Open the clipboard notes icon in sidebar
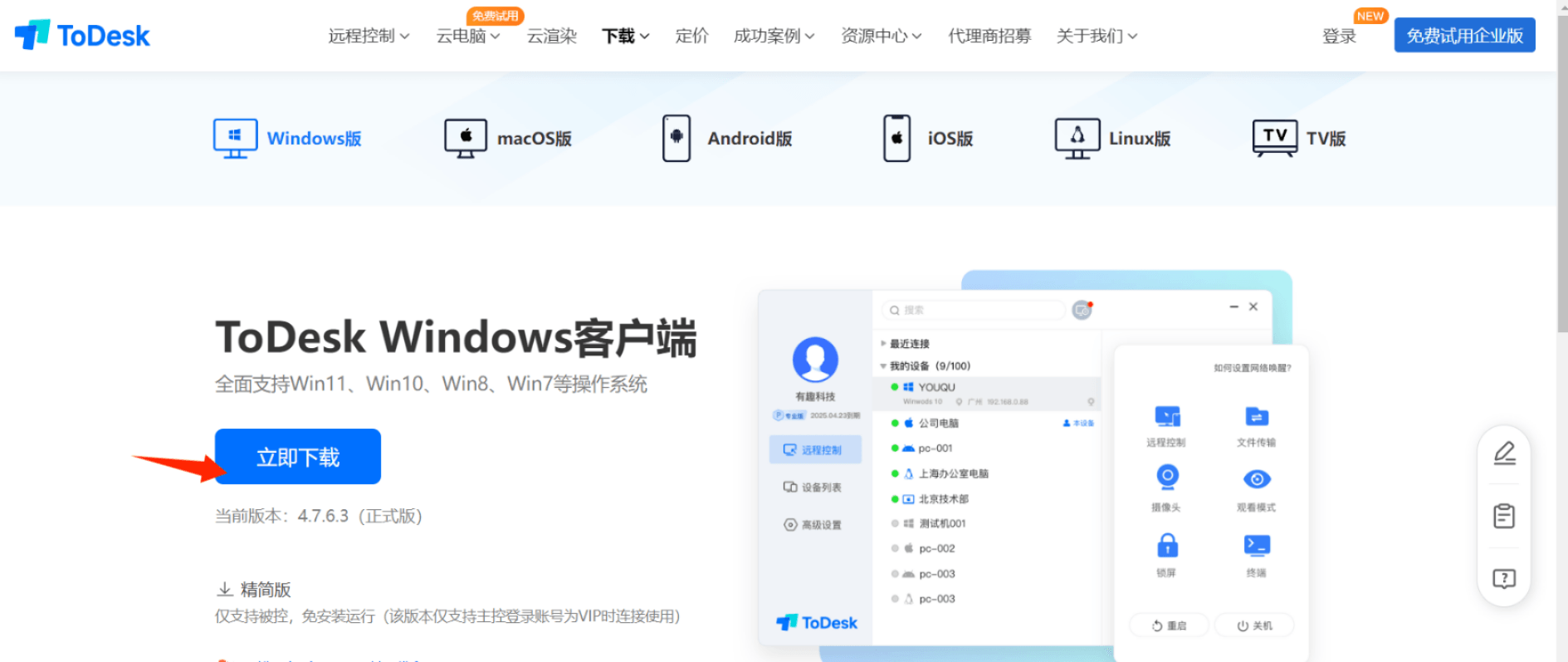This screenshot has width=1568, height=662. point(1504,516)
